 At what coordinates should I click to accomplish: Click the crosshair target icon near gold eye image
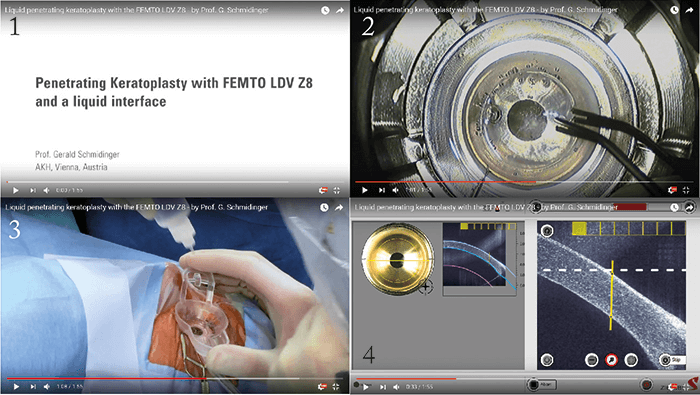click(x=425, y=287)
